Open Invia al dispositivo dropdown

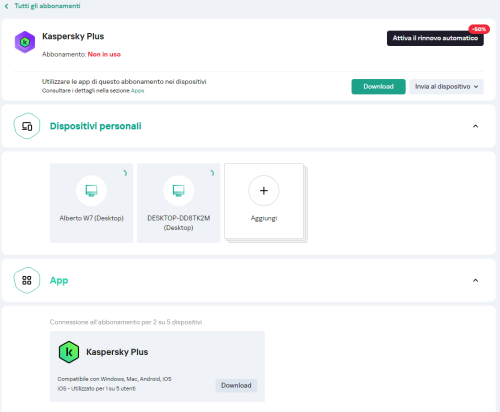446,87
